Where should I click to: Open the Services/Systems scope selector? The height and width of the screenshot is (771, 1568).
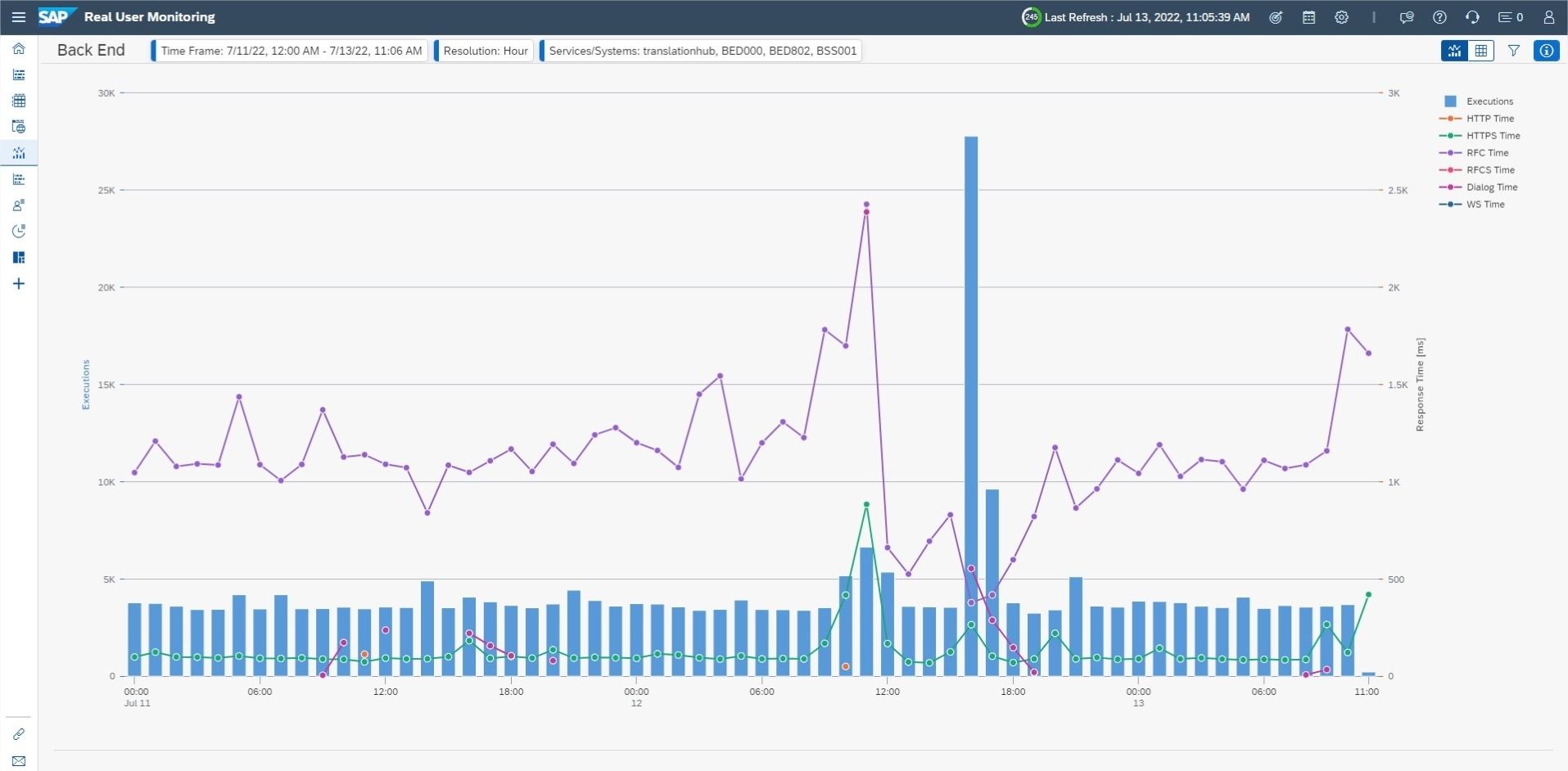click(702, 51)
